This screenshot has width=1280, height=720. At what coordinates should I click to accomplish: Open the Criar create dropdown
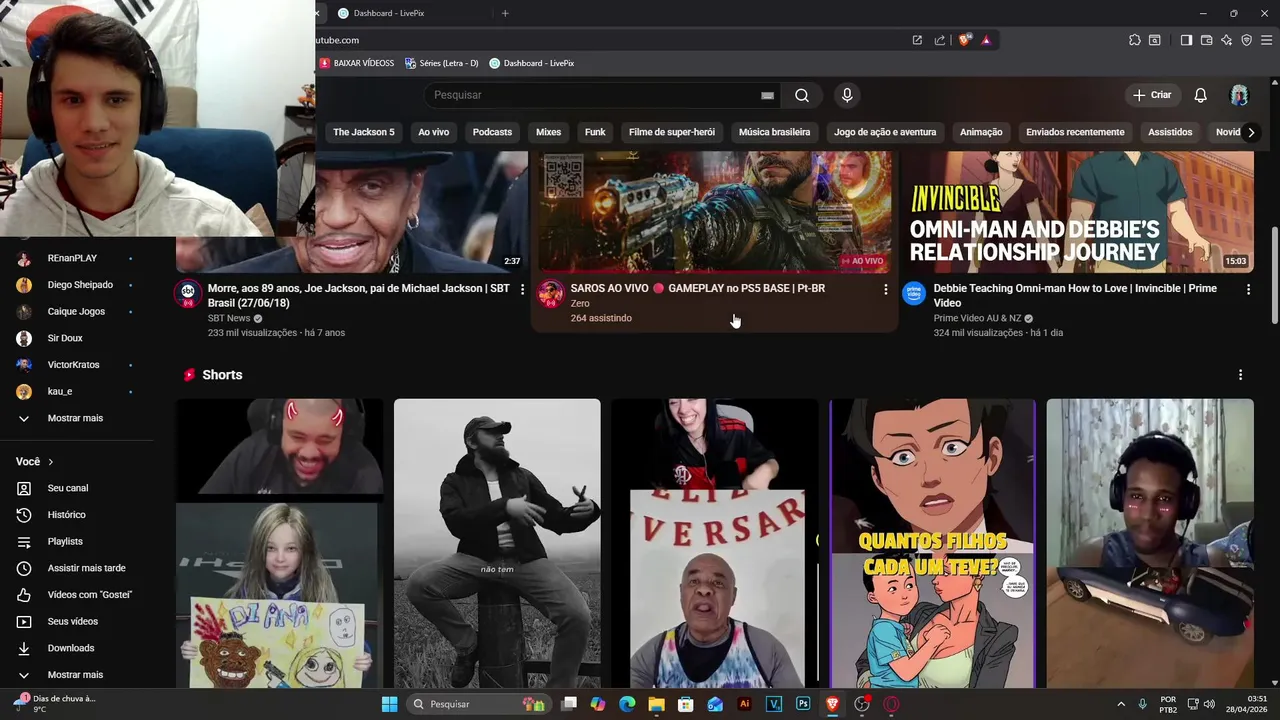point(1151,95)
